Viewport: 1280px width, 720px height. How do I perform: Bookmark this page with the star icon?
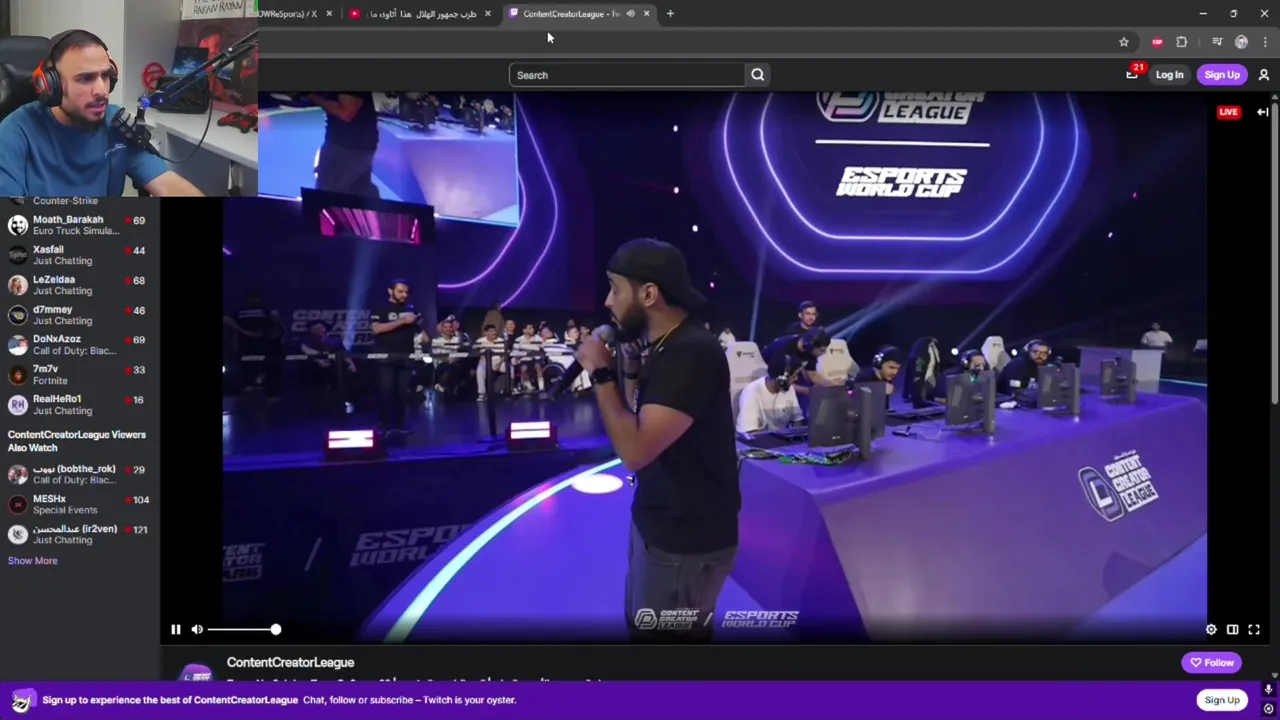point(1124,42)
